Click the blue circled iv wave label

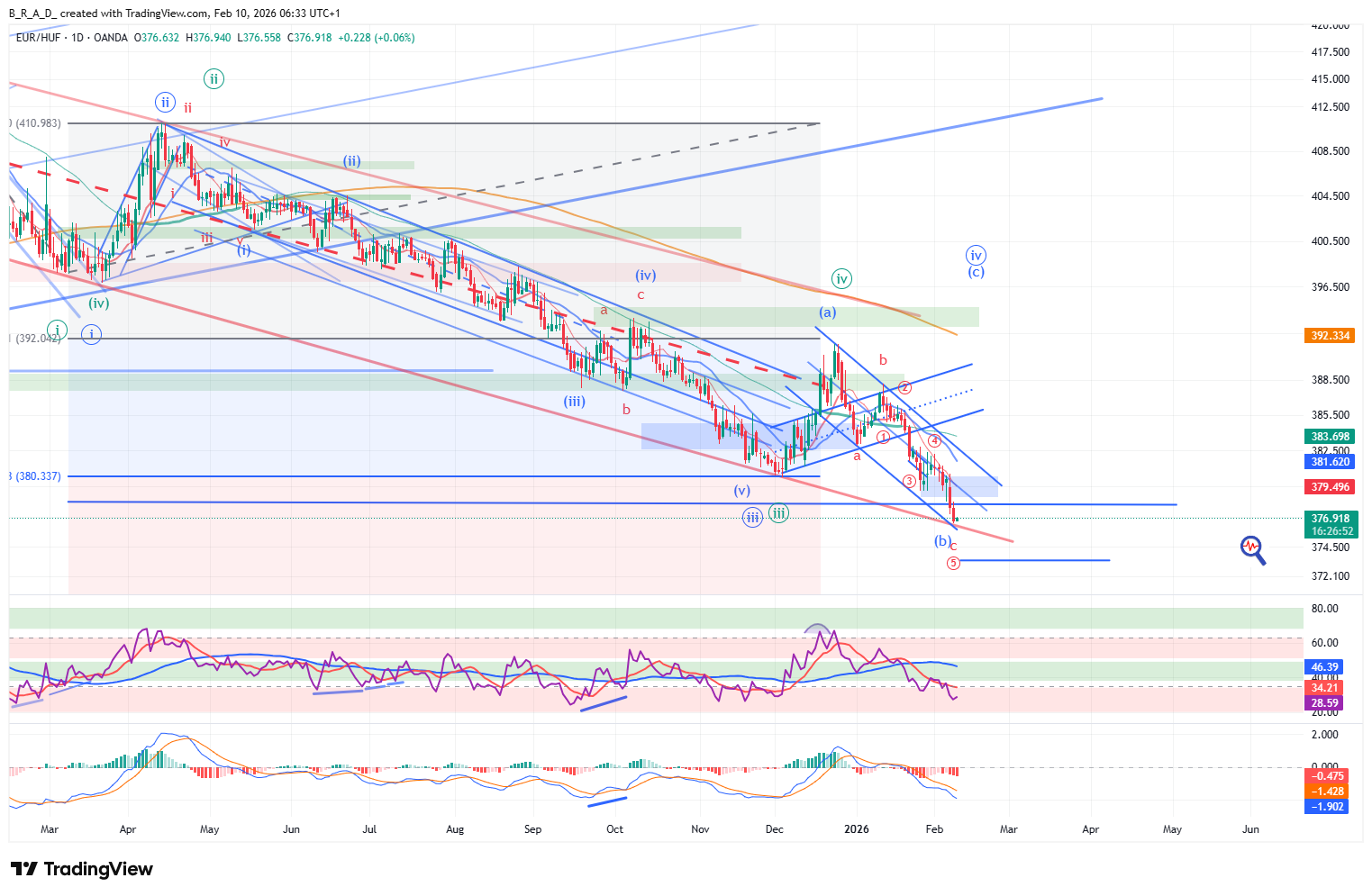click(x=976, y=256)
